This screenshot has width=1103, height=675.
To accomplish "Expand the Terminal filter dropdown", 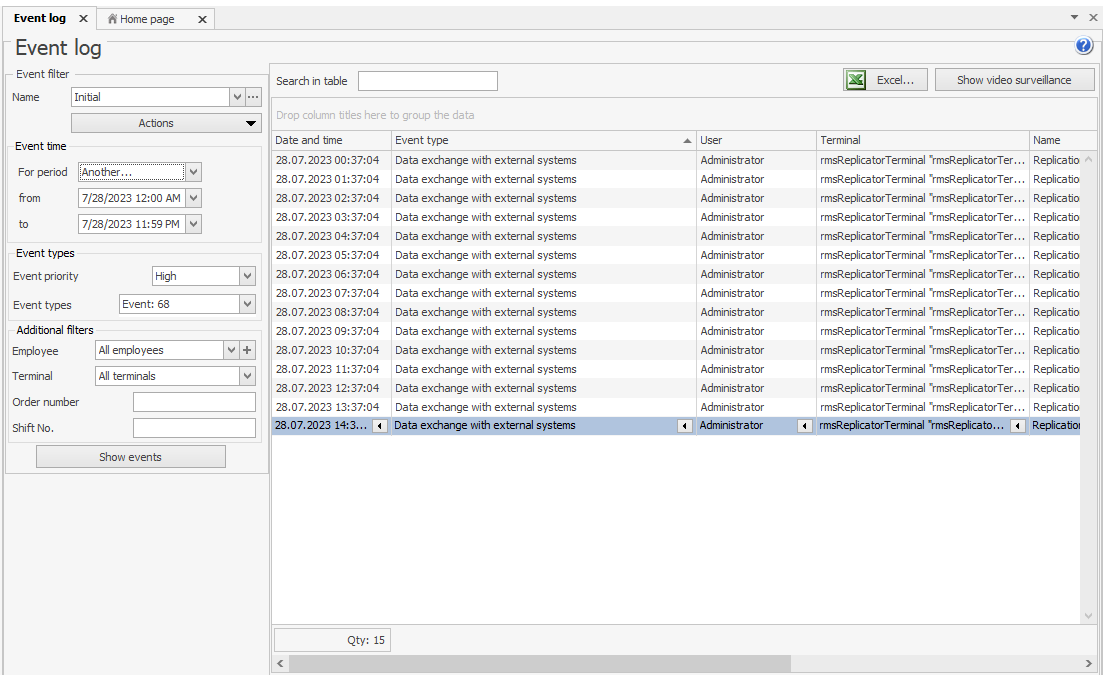I will coord(247,376).
